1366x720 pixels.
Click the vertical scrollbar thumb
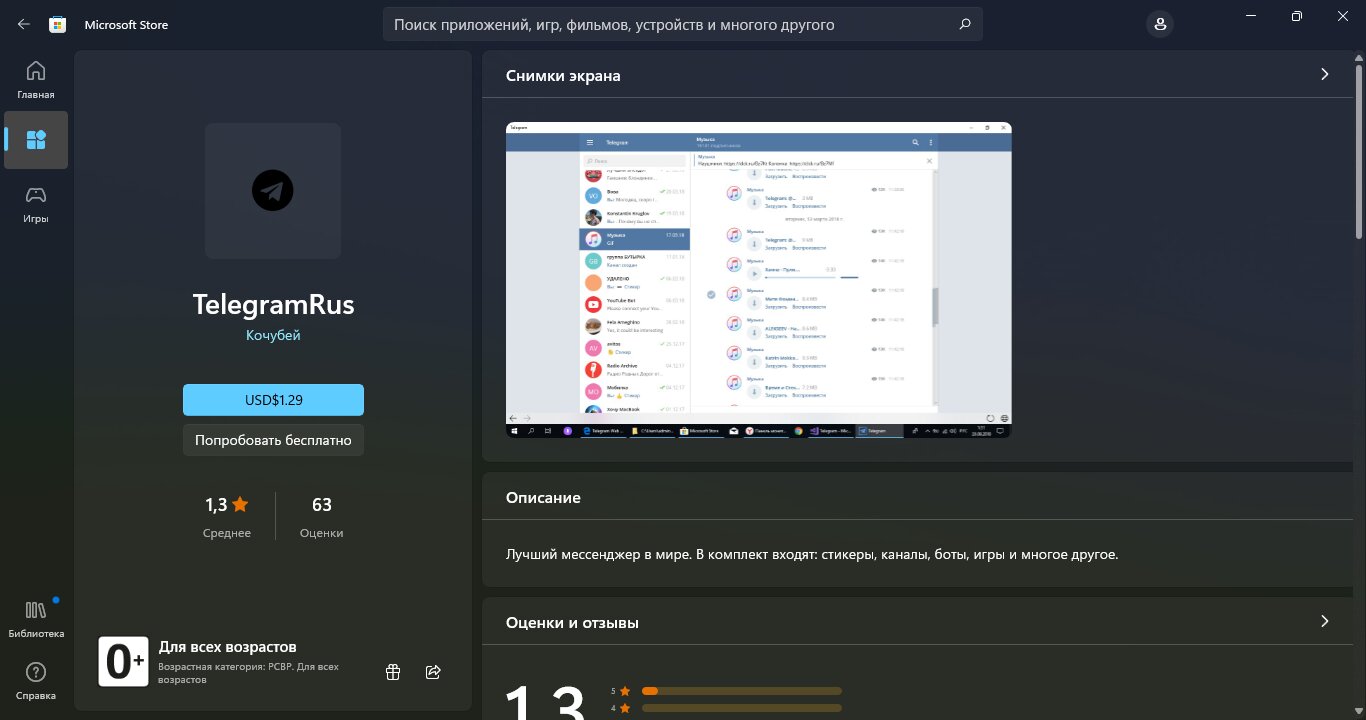click(x=1359, y=152)
